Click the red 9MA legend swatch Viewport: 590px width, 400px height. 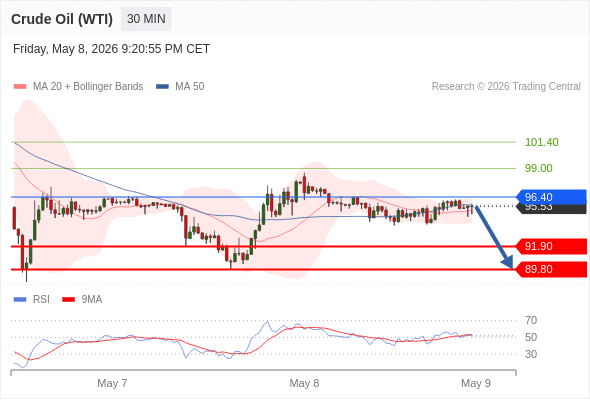(68, 300)
